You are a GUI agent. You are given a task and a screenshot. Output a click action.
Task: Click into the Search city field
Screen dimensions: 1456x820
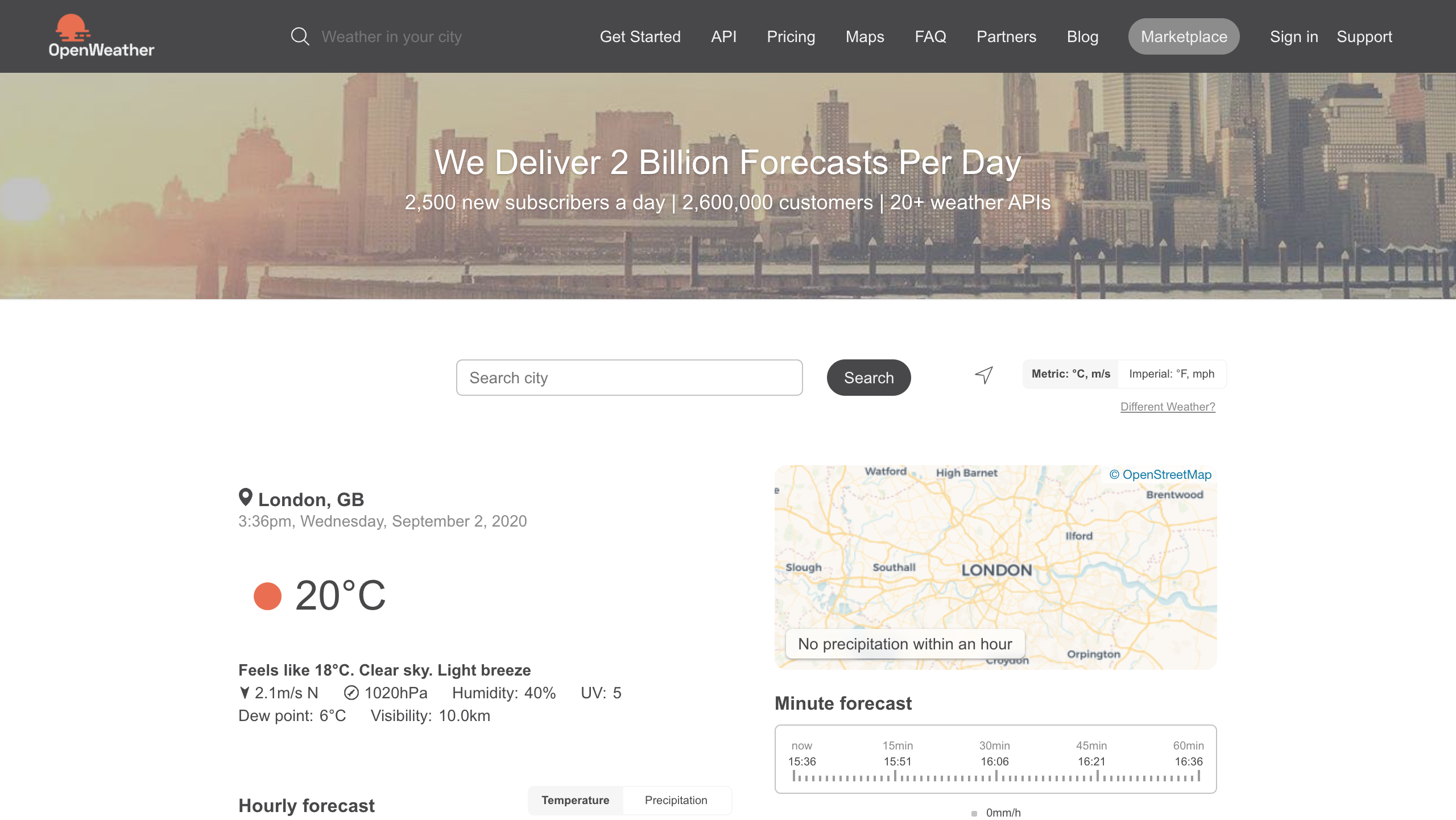coord(629,378)
